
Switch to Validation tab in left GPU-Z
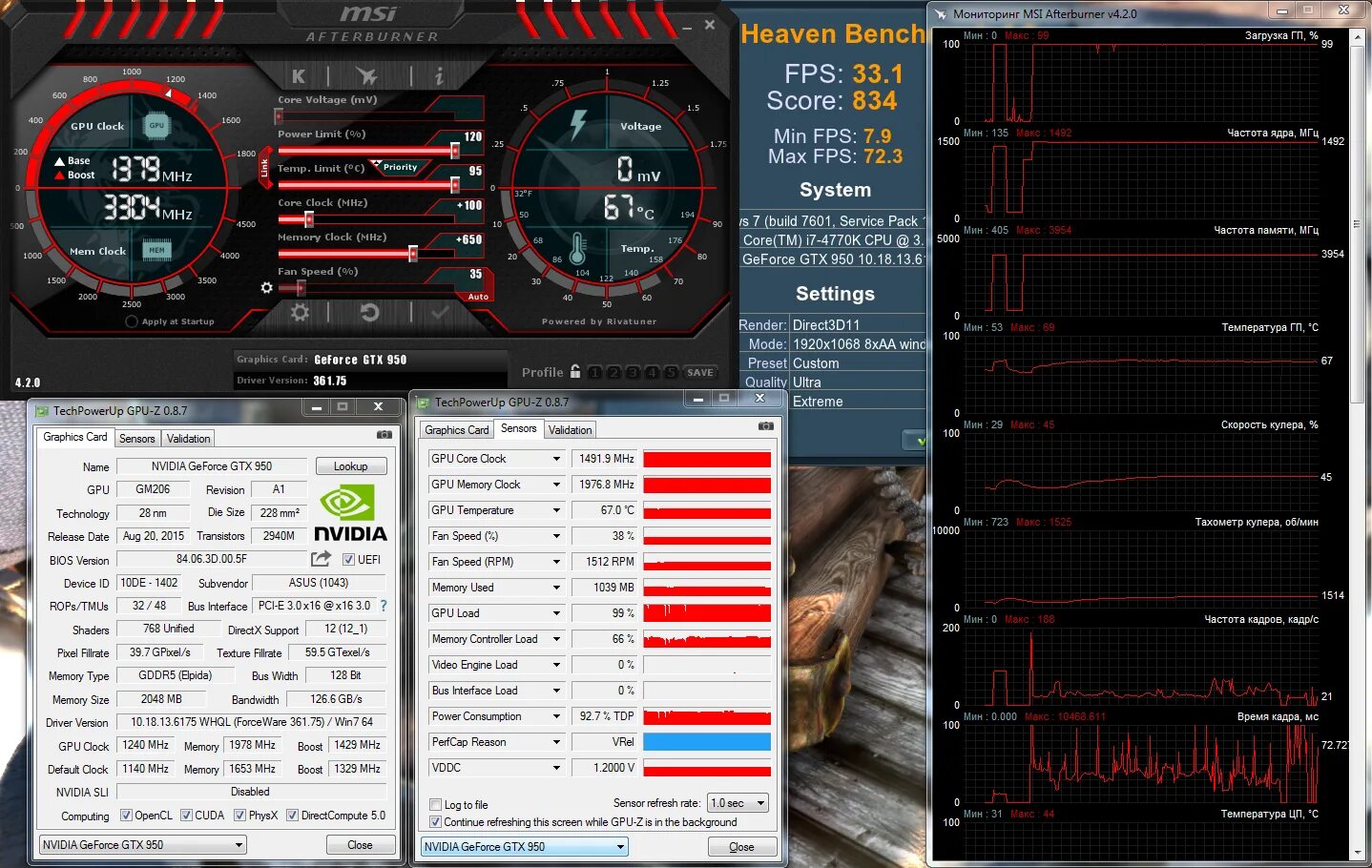click(188, 439)
